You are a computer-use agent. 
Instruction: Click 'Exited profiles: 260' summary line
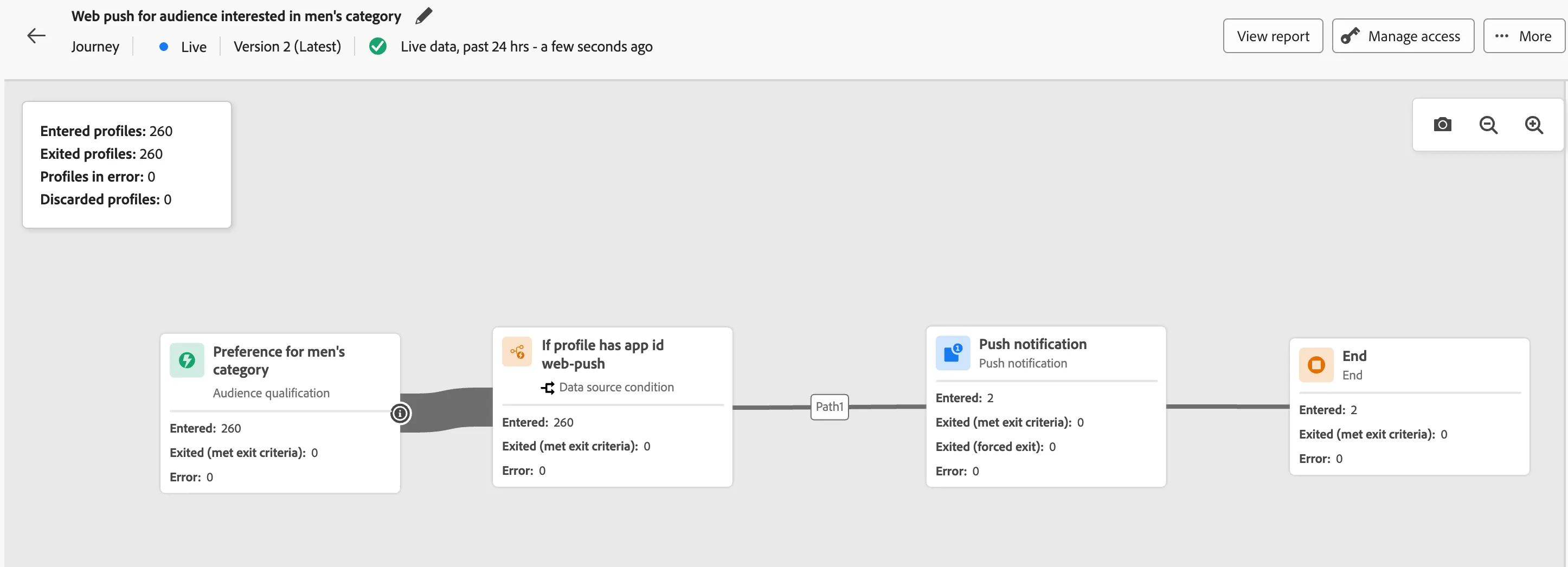tap(101, 154)
